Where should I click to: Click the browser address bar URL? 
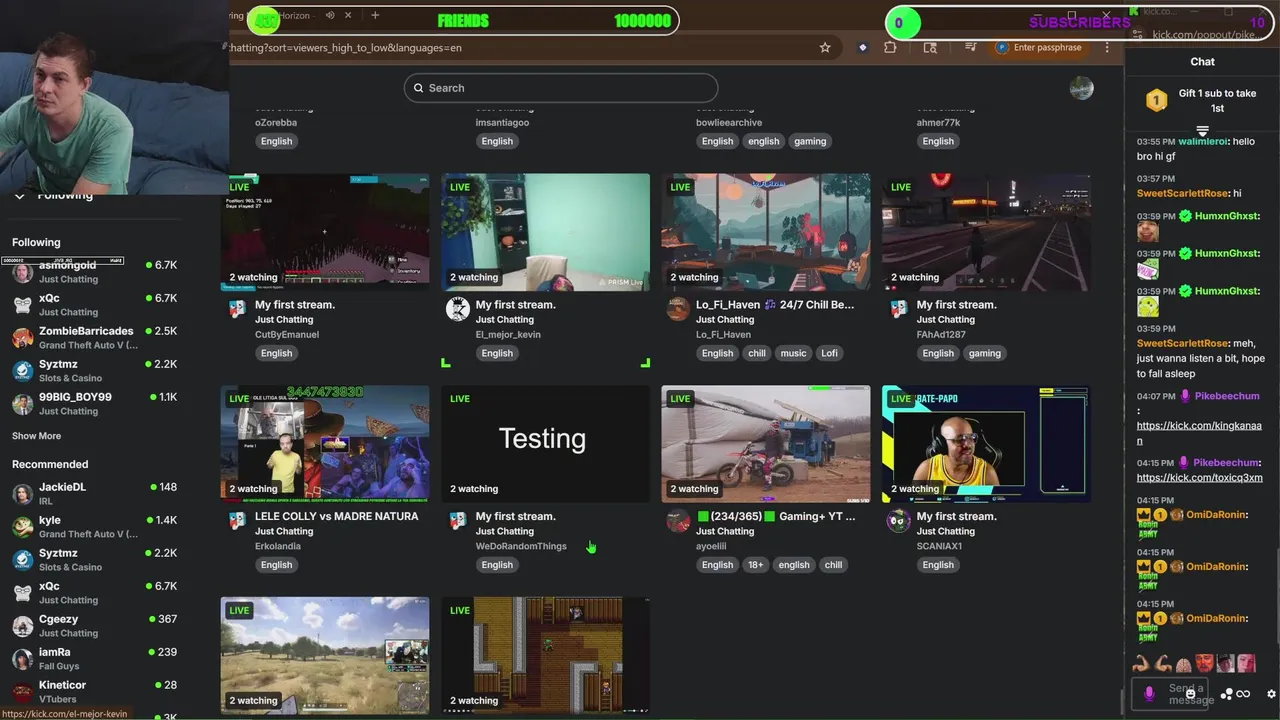pos(345,47)
